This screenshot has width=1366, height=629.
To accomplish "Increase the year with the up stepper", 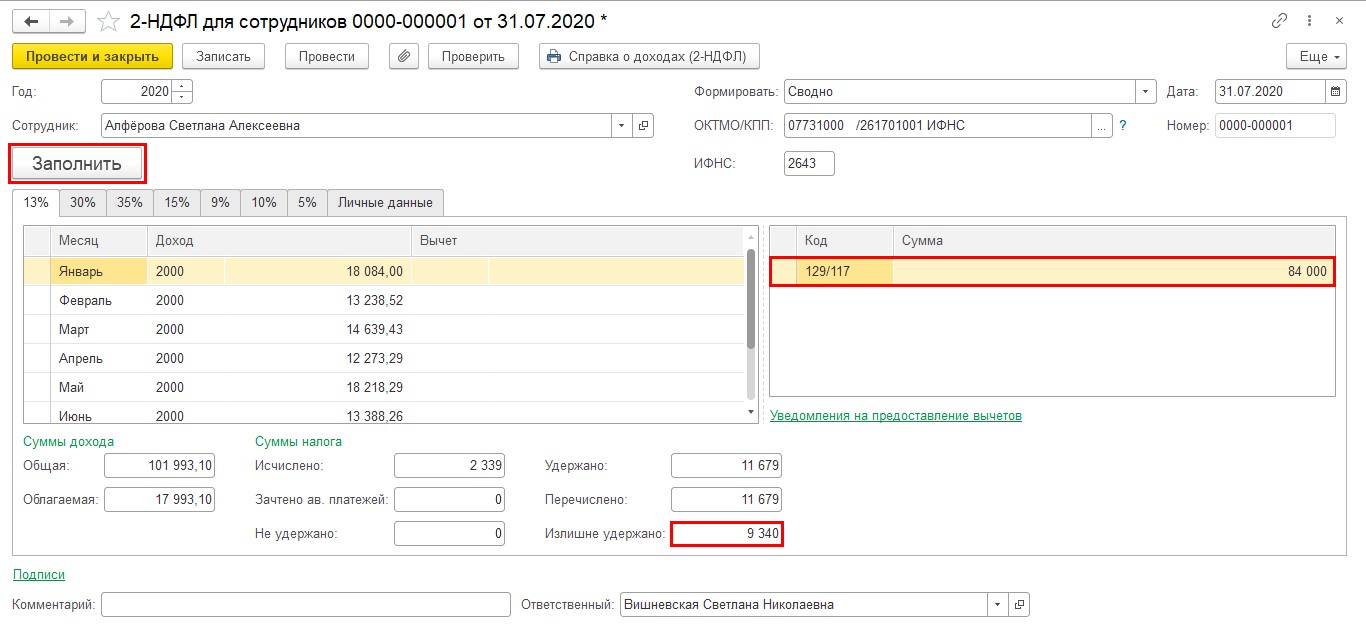I will 182,86.
